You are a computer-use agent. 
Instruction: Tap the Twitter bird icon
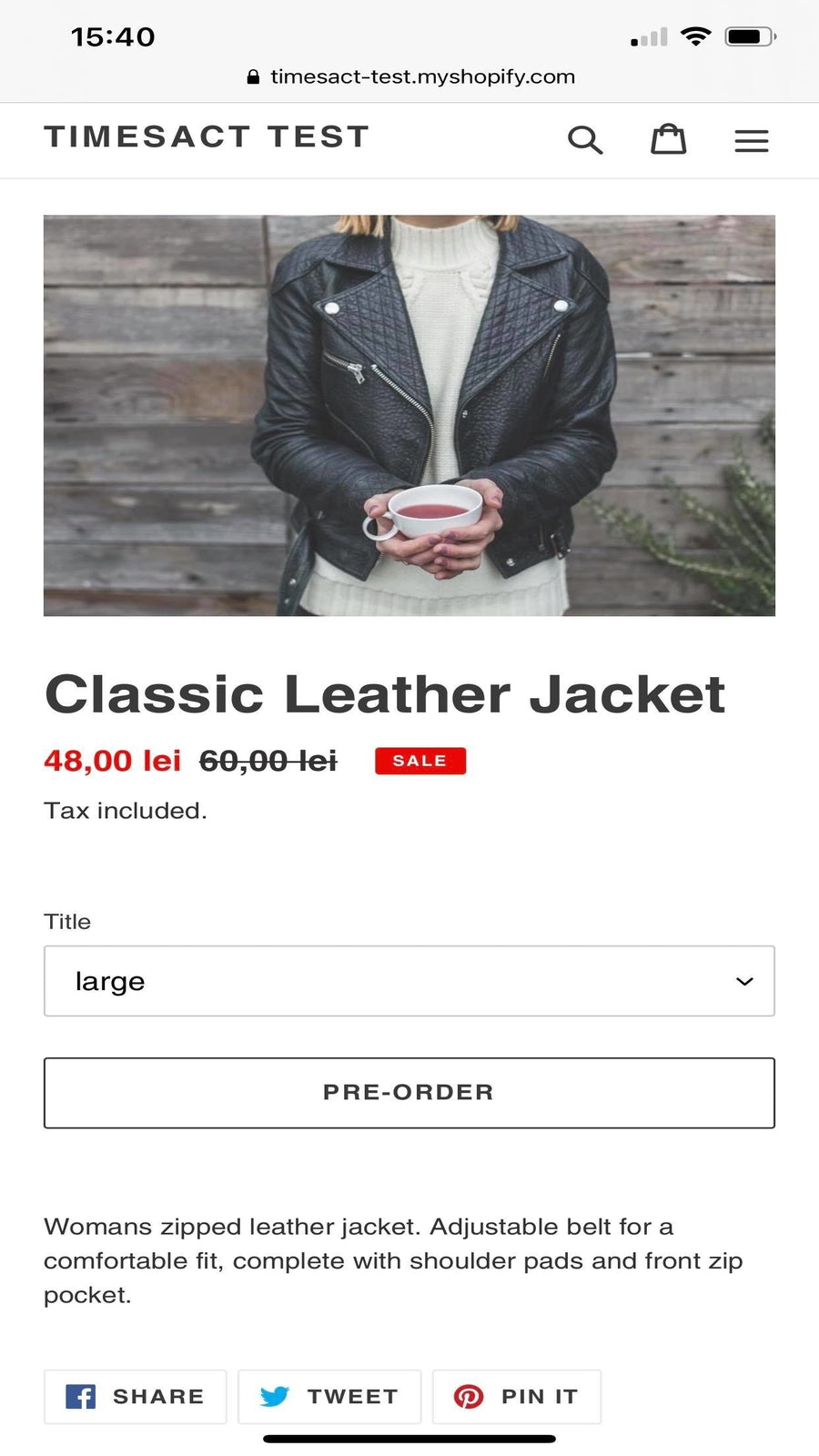coord(275,1396)
